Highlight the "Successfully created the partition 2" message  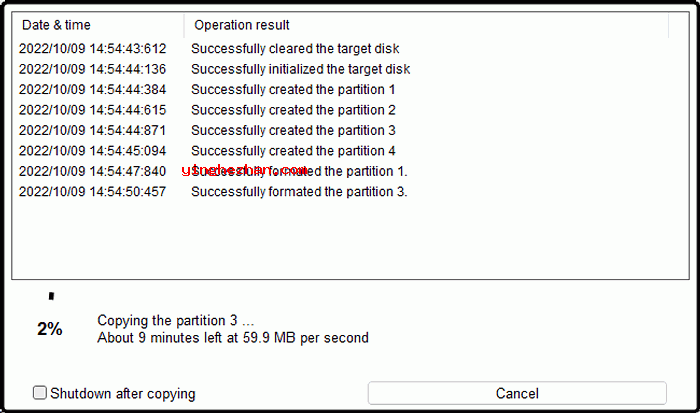[x=293, y=110]
